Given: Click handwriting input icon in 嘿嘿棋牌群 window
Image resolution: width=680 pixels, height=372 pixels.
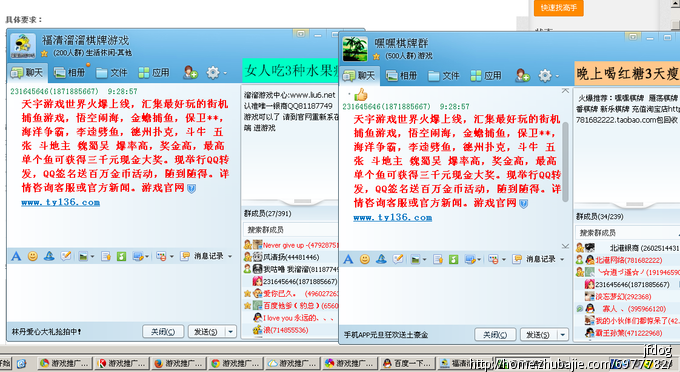Looking at the screenshot, I should coord(398,259).
